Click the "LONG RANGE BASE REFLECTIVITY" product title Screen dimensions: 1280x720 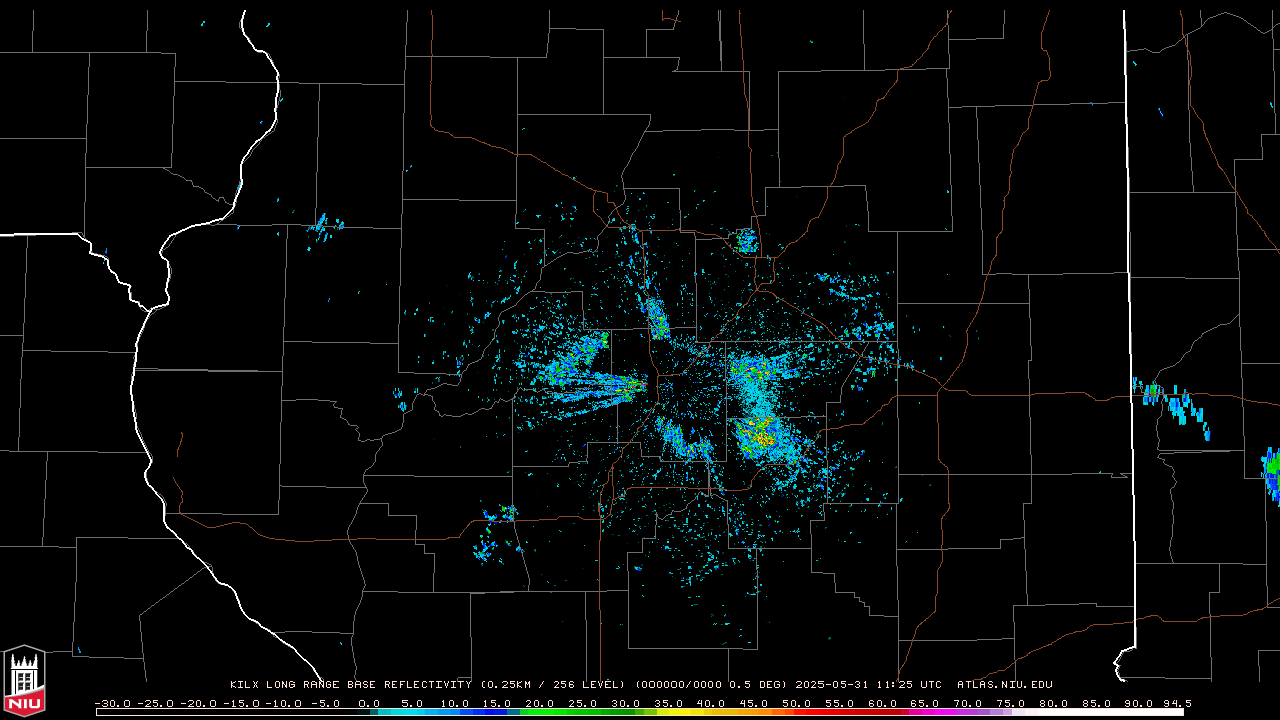pyautogui.click(x=368, y=685)
